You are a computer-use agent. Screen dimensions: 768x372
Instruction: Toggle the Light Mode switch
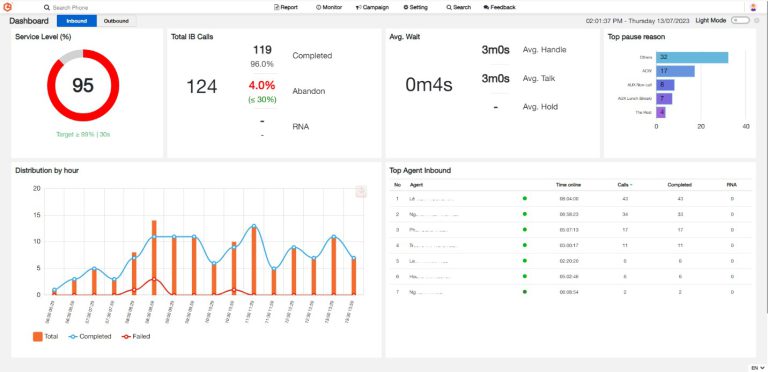(x=740, y=21)
